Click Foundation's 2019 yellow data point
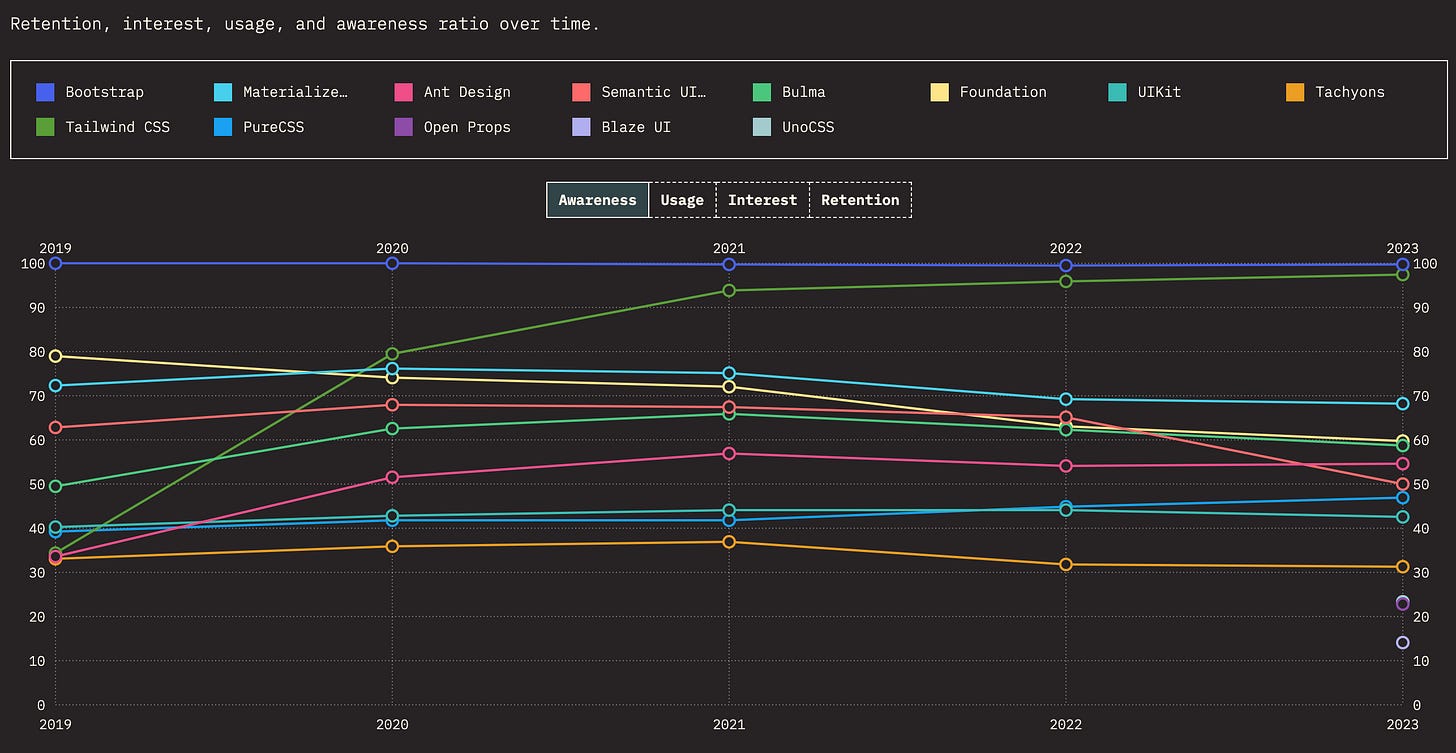The height and width of the screenshot is (753, 1456). pyautogui.click(x=55, y=356)
